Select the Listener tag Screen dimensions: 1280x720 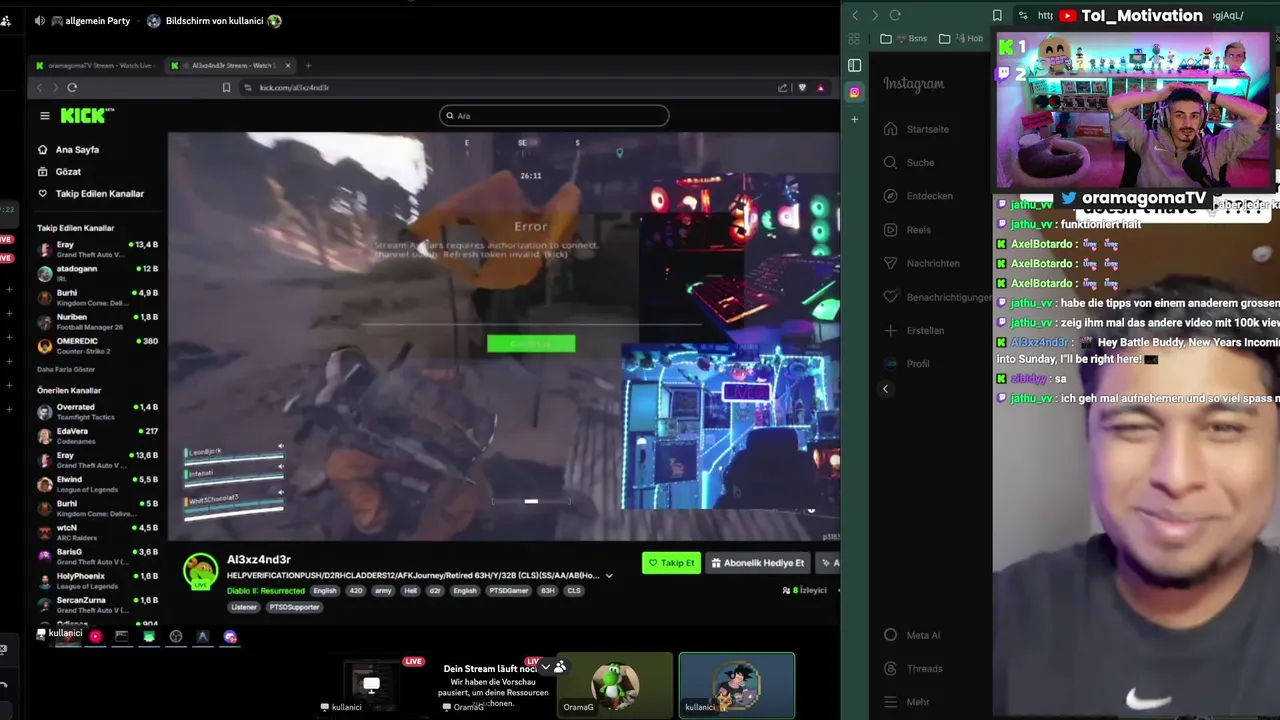click(244, 607)
